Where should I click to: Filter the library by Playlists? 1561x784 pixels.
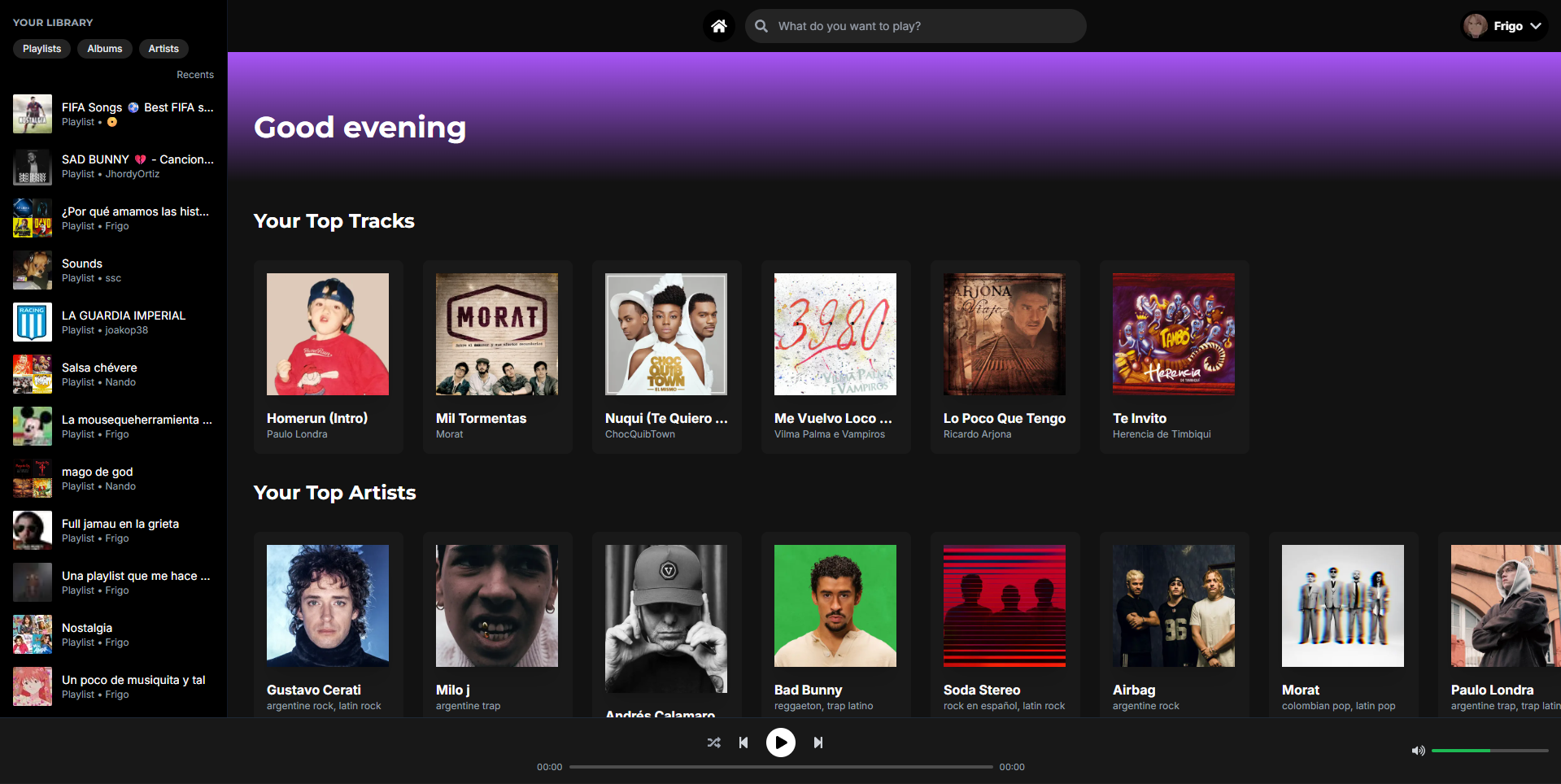click(x=42, y=49)
